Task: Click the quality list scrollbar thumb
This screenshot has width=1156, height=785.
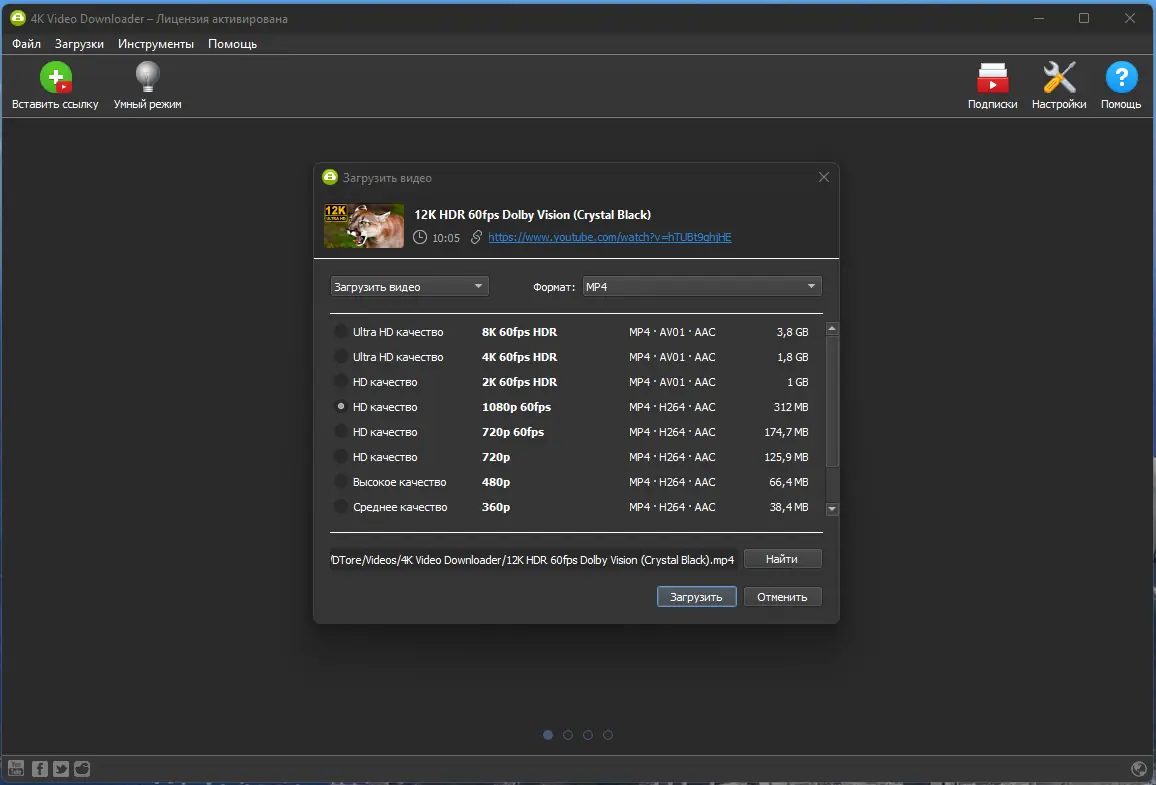Action: pyautogui.click(x=832, y=402)
